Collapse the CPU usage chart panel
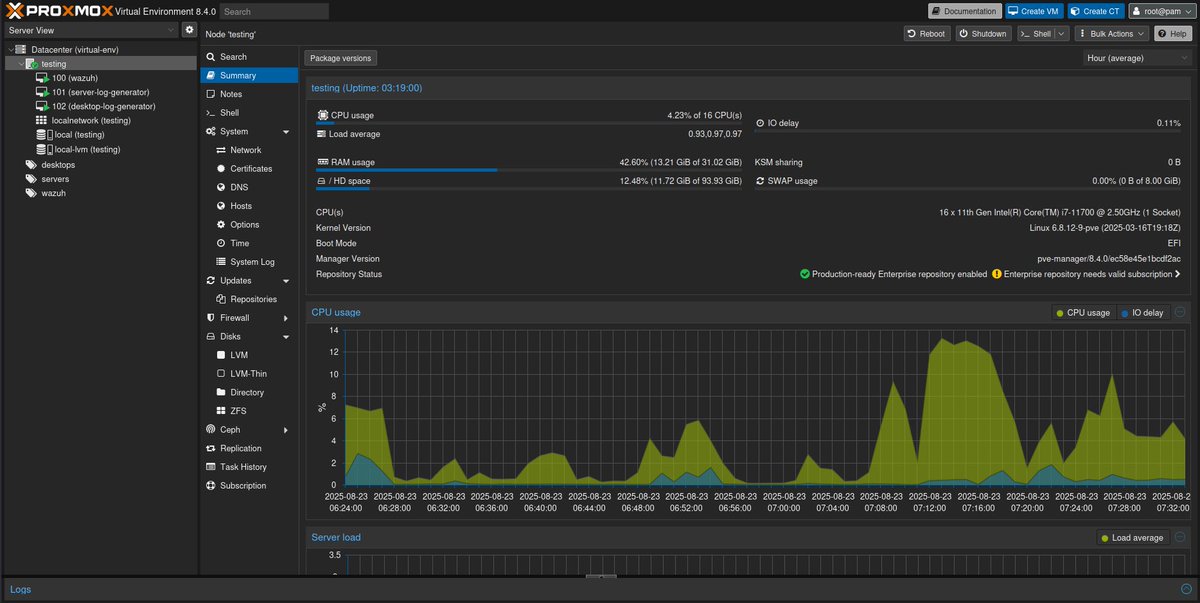Screen dimensions: 1200x603 coord(1180,312)
